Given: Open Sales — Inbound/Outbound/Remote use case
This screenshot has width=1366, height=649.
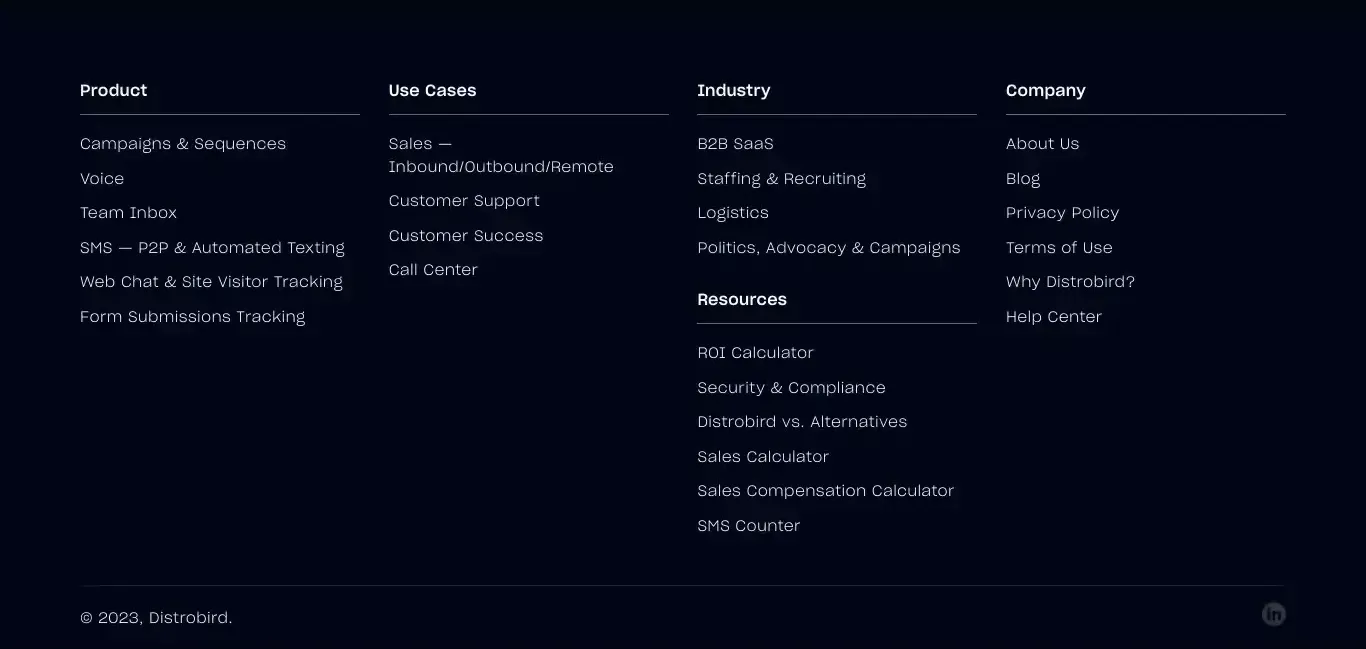Looking at the screenshot, I should 501,155.
